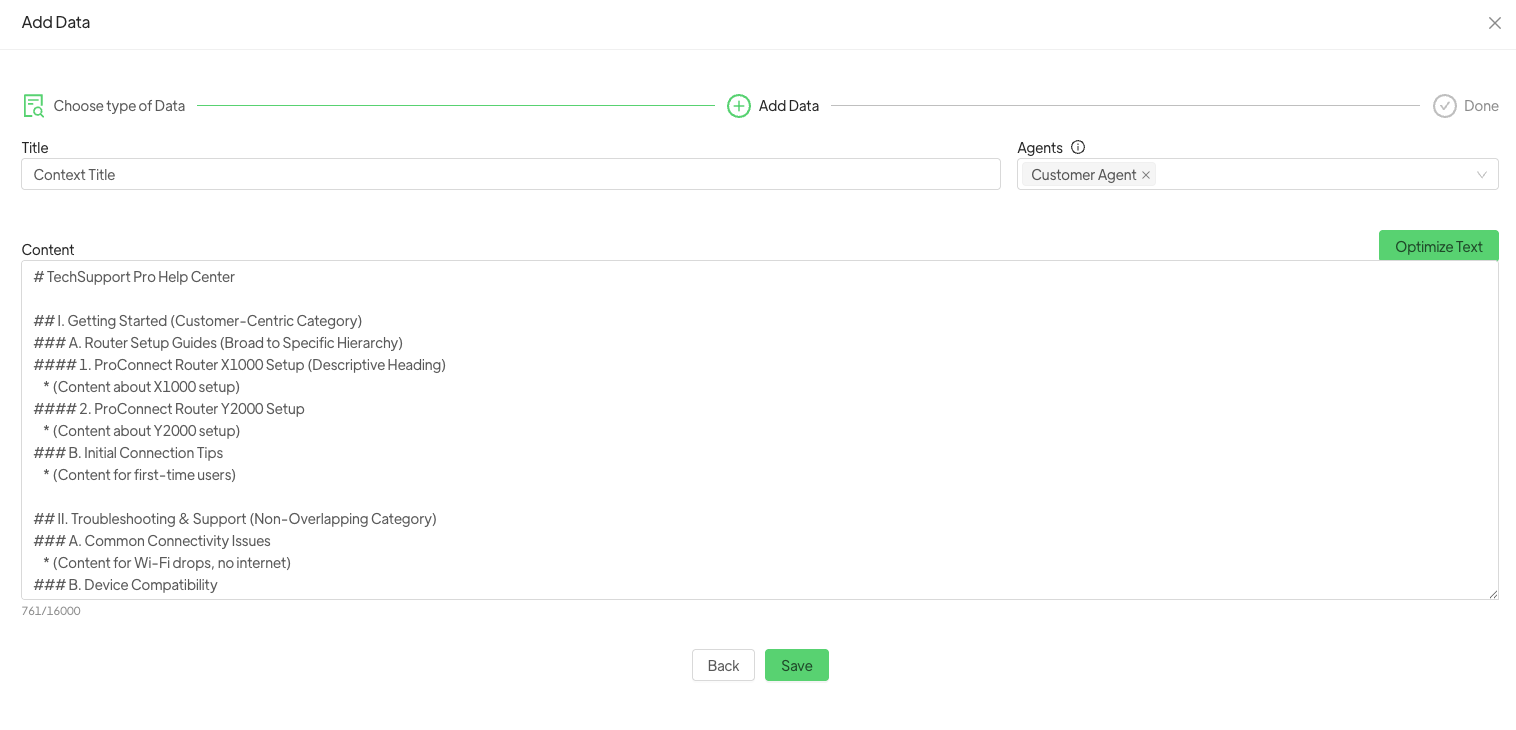The image size is (1516, 730).
Task: Click the Customer Agent tag label
Action: click(1083, 175)
